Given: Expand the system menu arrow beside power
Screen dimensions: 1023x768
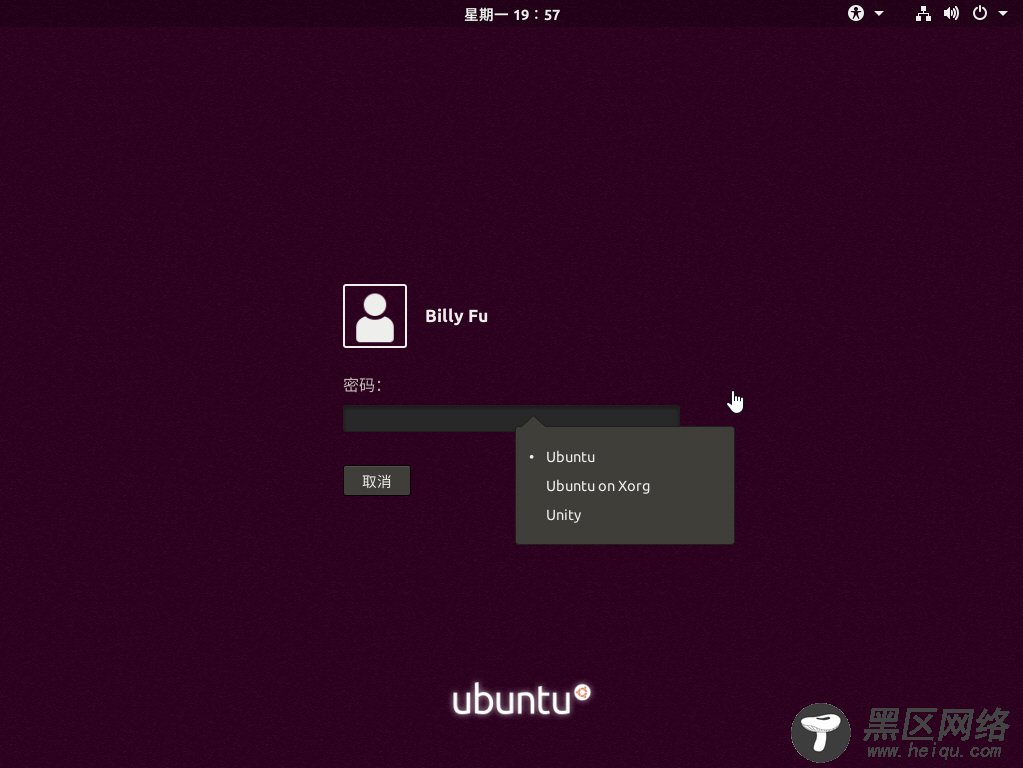Looking at the screenshot, I should coord(1003,14).
